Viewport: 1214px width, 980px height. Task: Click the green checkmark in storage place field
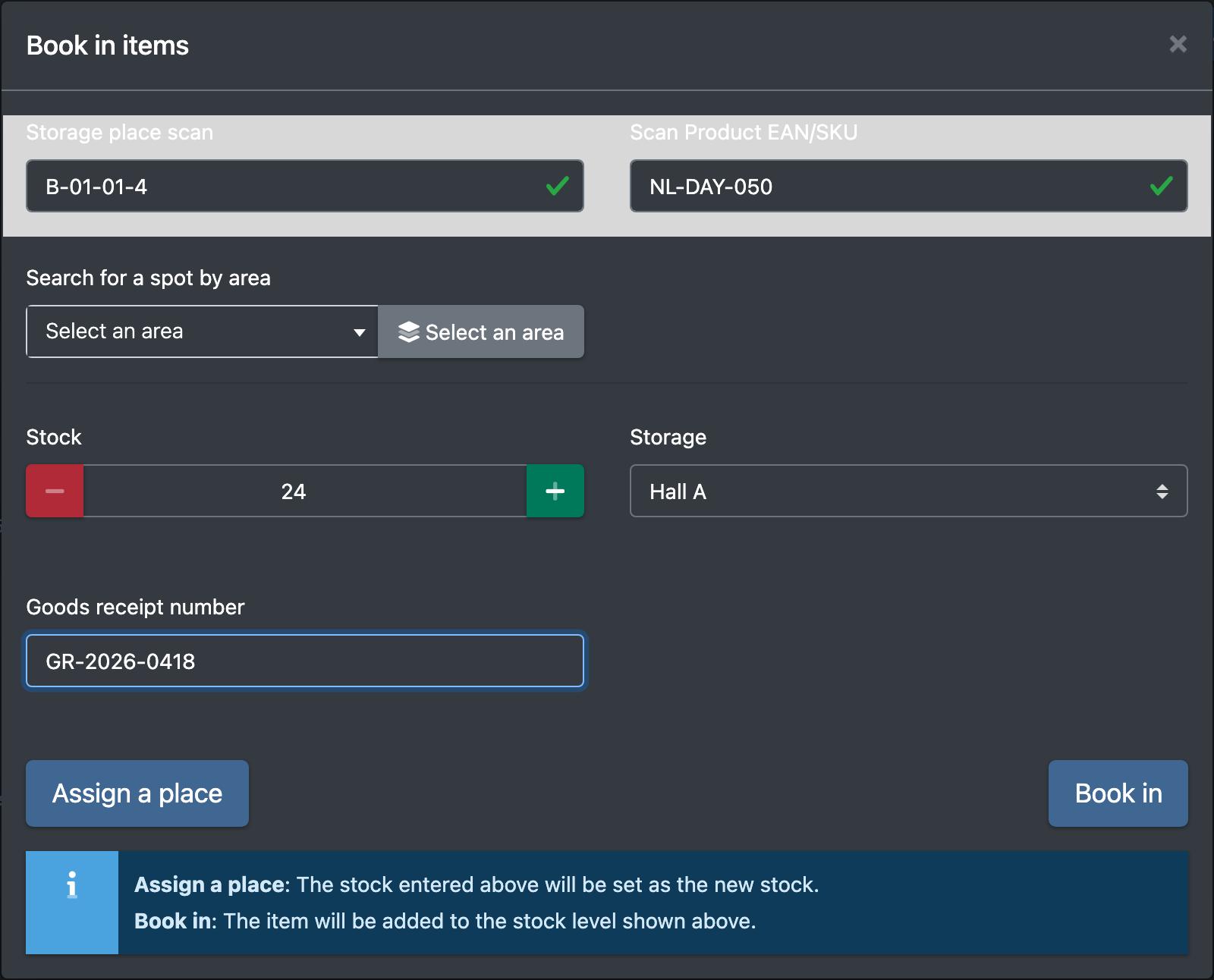coord(558,186)
